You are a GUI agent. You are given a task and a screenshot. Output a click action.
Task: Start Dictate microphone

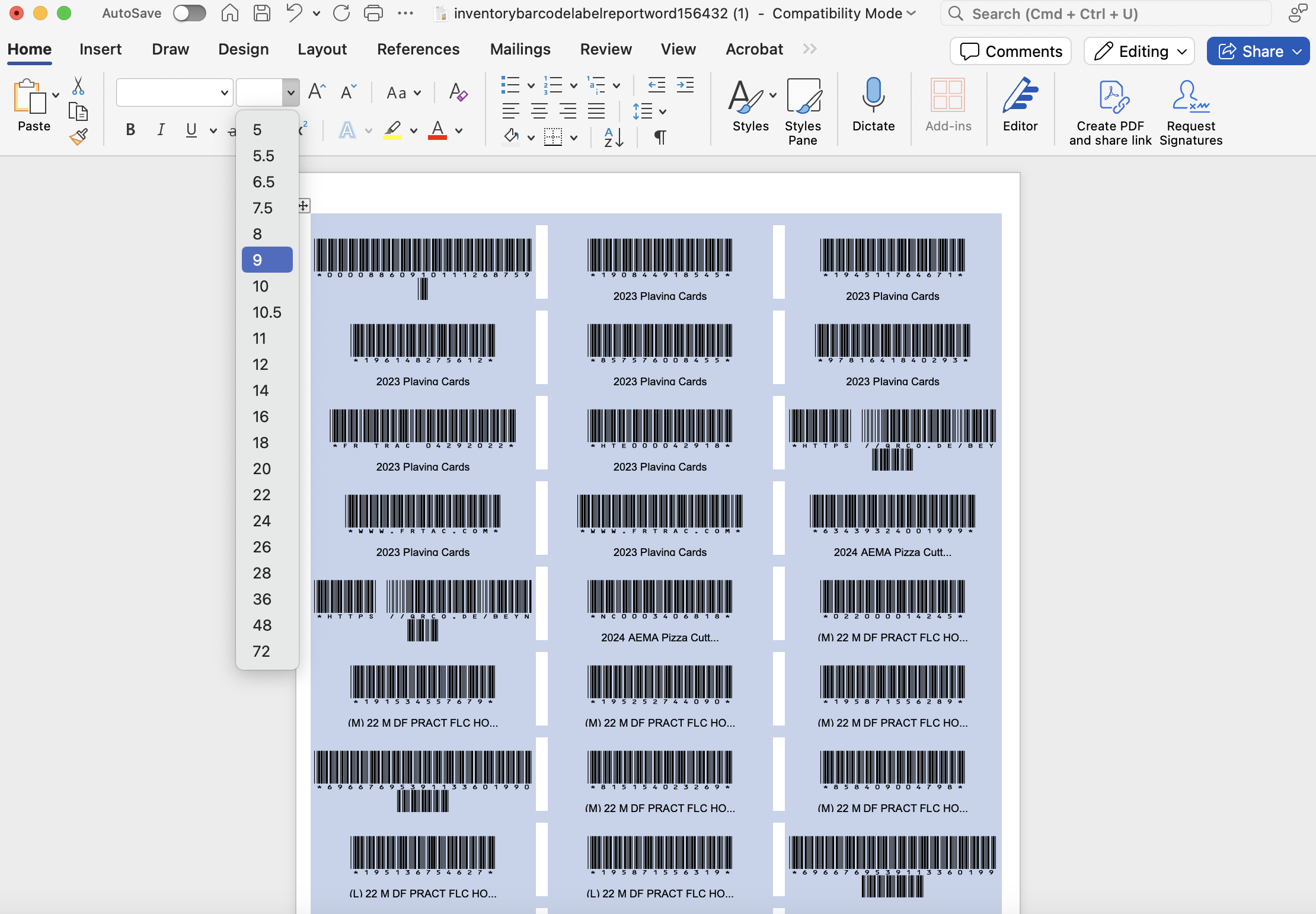click(873, 105)
